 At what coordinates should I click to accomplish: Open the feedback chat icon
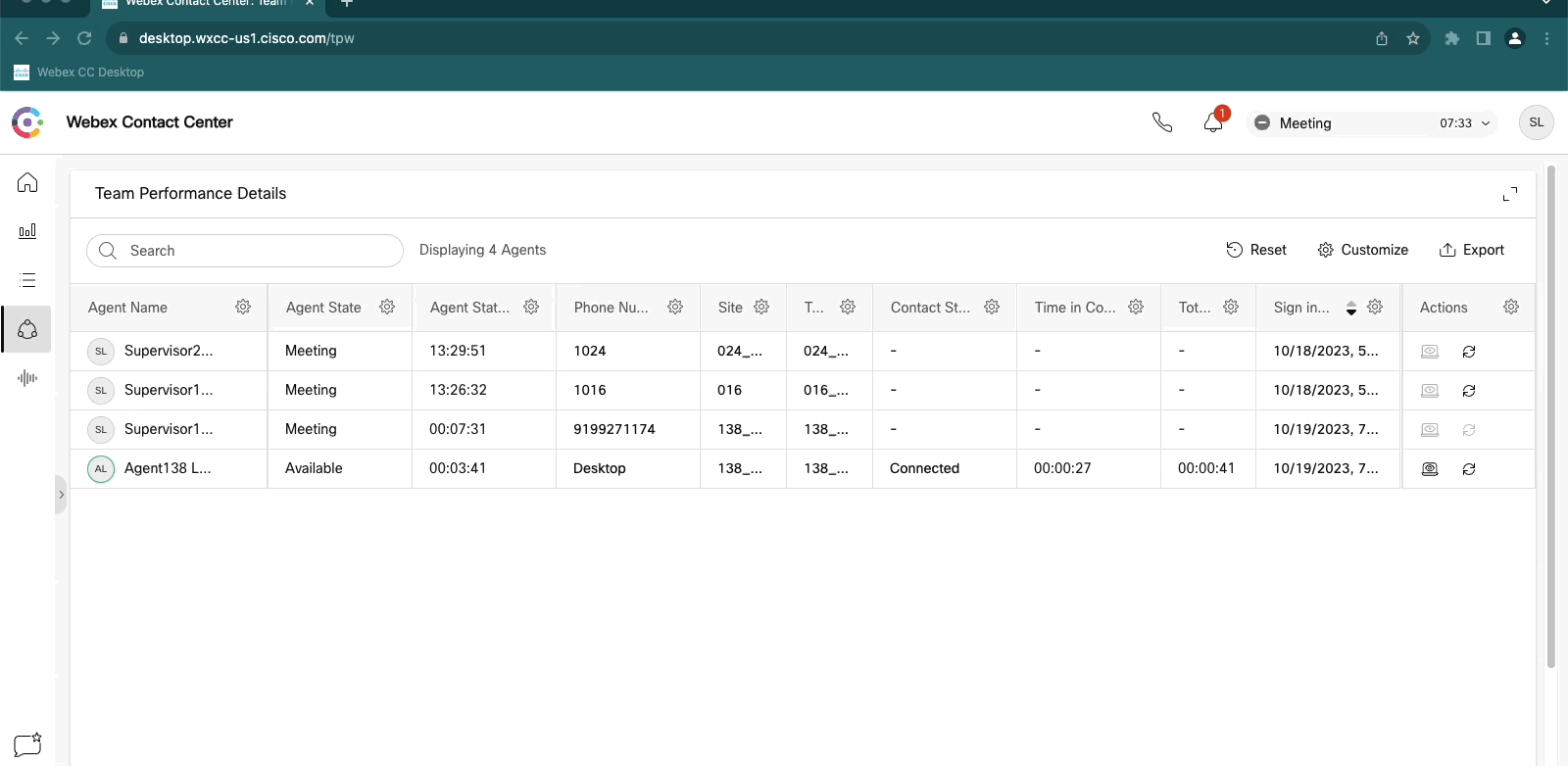[27, 744]
